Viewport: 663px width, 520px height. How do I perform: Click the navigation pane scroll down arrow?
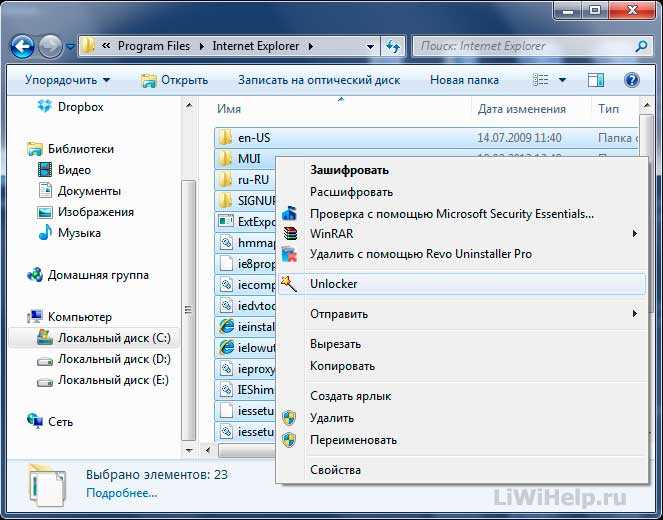tap(189, 450)
